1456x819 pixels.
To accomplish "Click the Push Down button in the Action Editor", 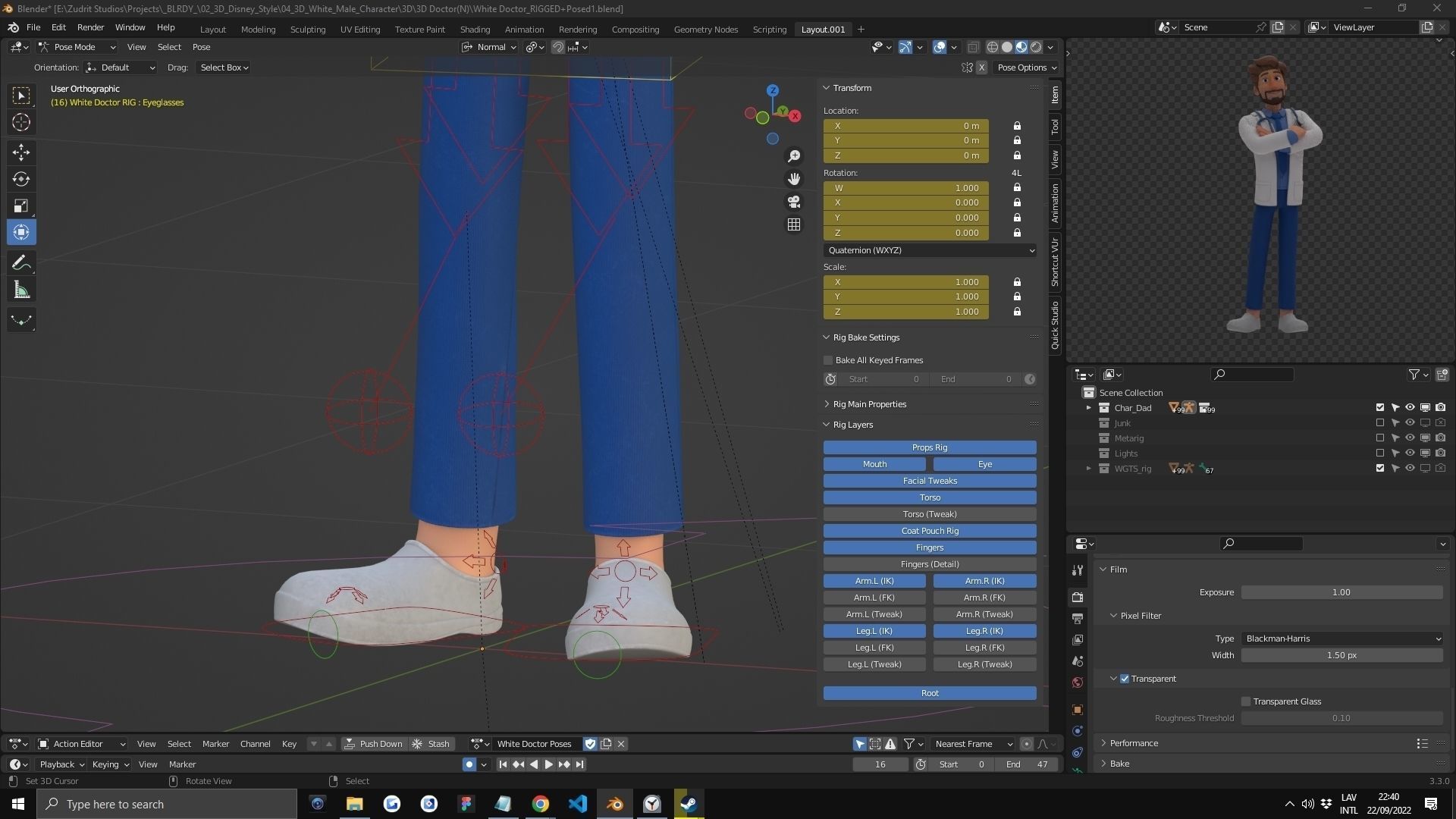I will (374, 744).
